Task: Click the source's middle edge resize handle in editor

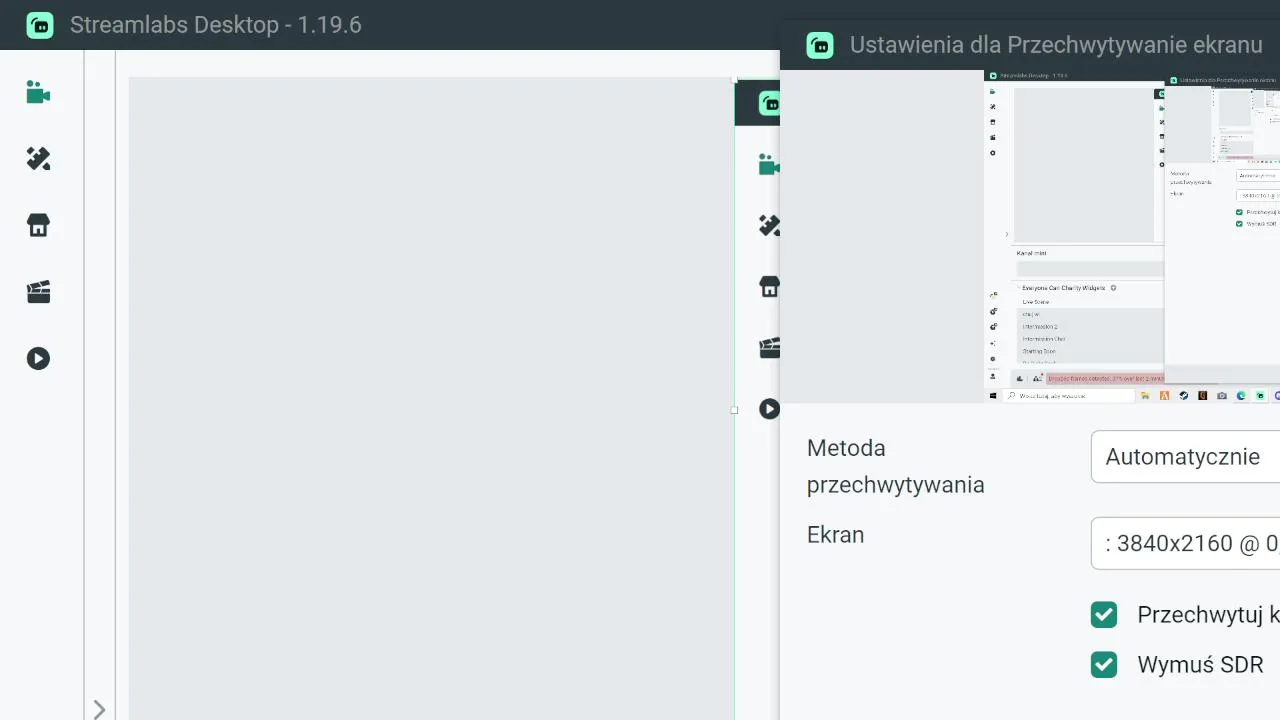Action: (x=735, y=410)
